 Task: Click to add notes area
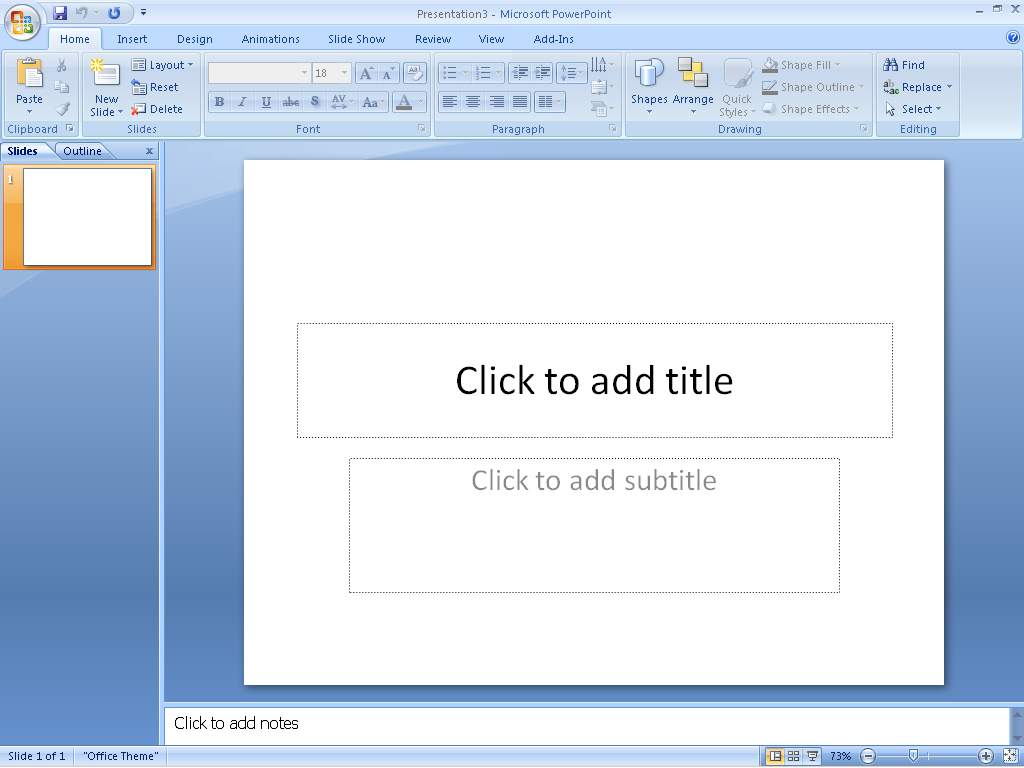[586, 725]
